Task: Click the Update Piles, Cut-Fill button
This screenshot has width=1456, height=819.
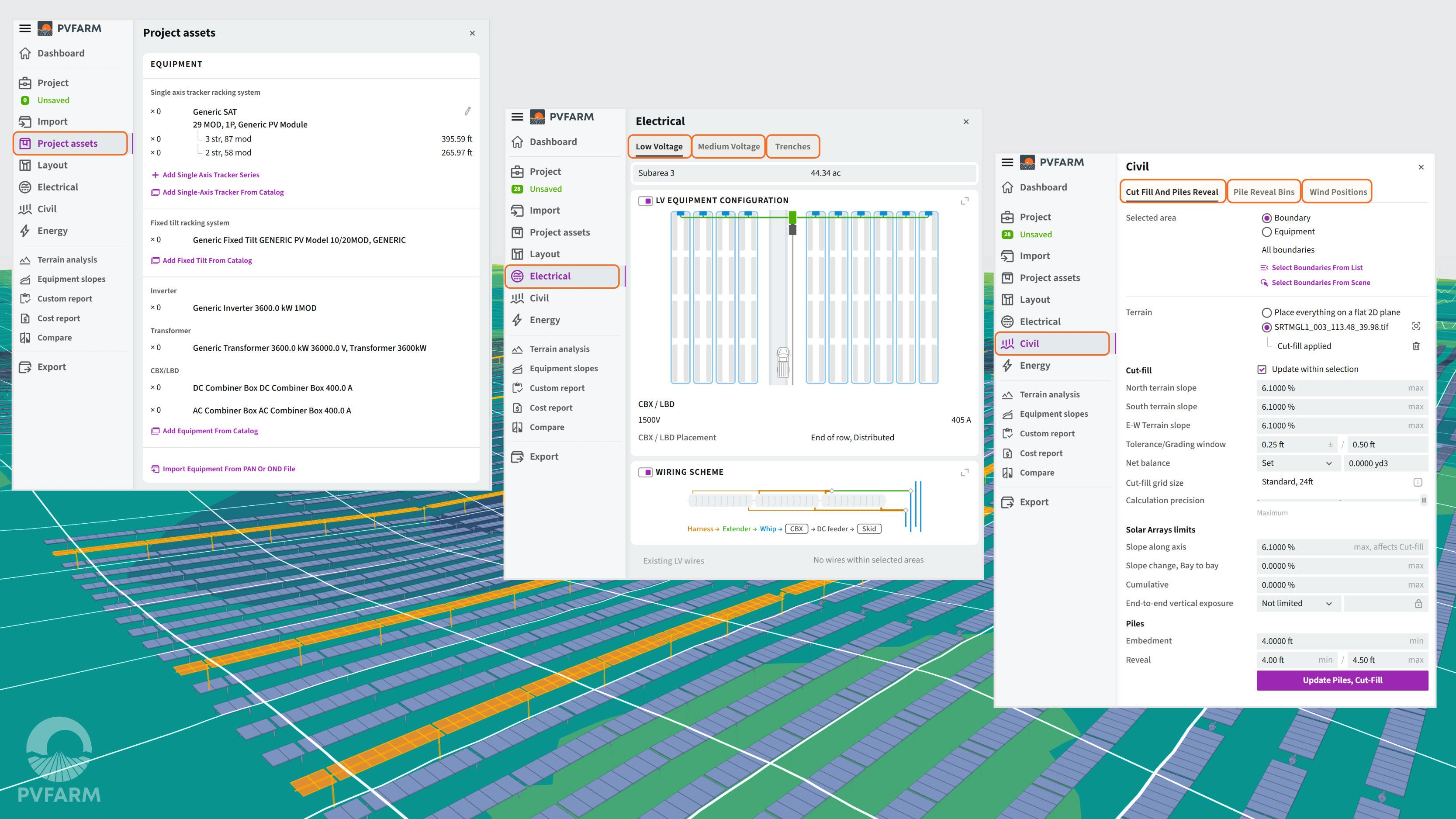Action: point(1342,680)
